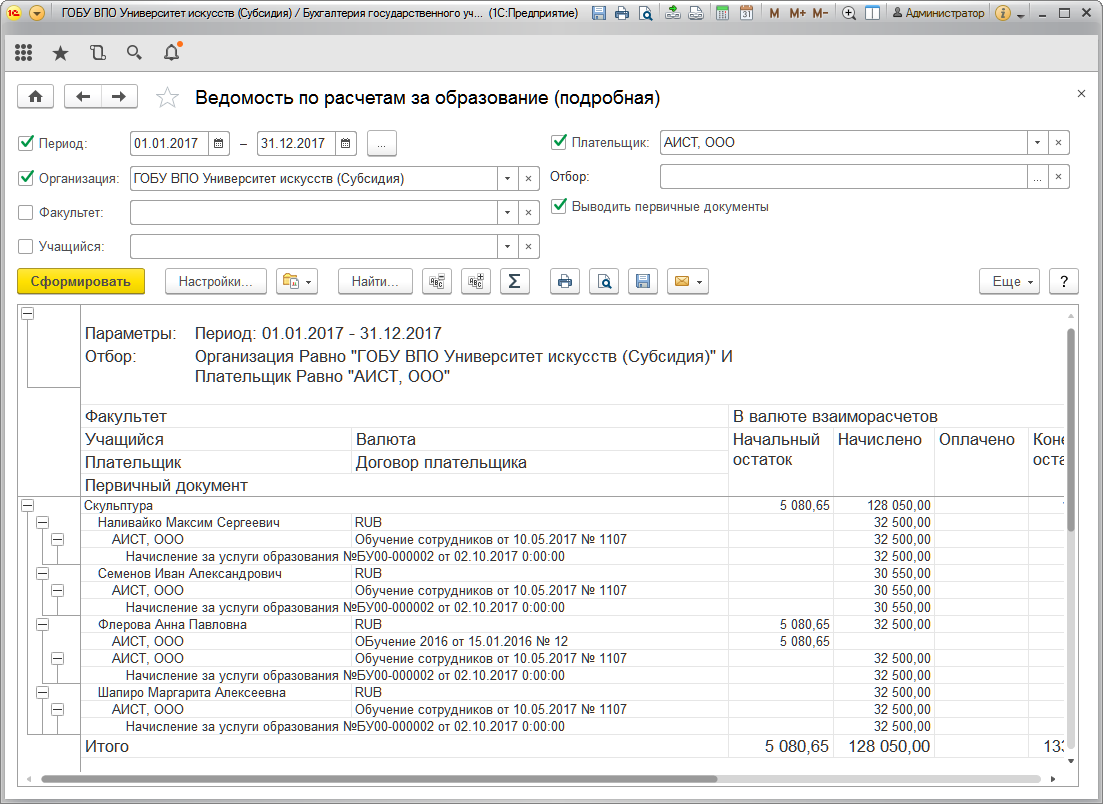This screenshot has width=1103, height=804.
Task: Click title bar print icon
Action: click(x=622, y=13)
